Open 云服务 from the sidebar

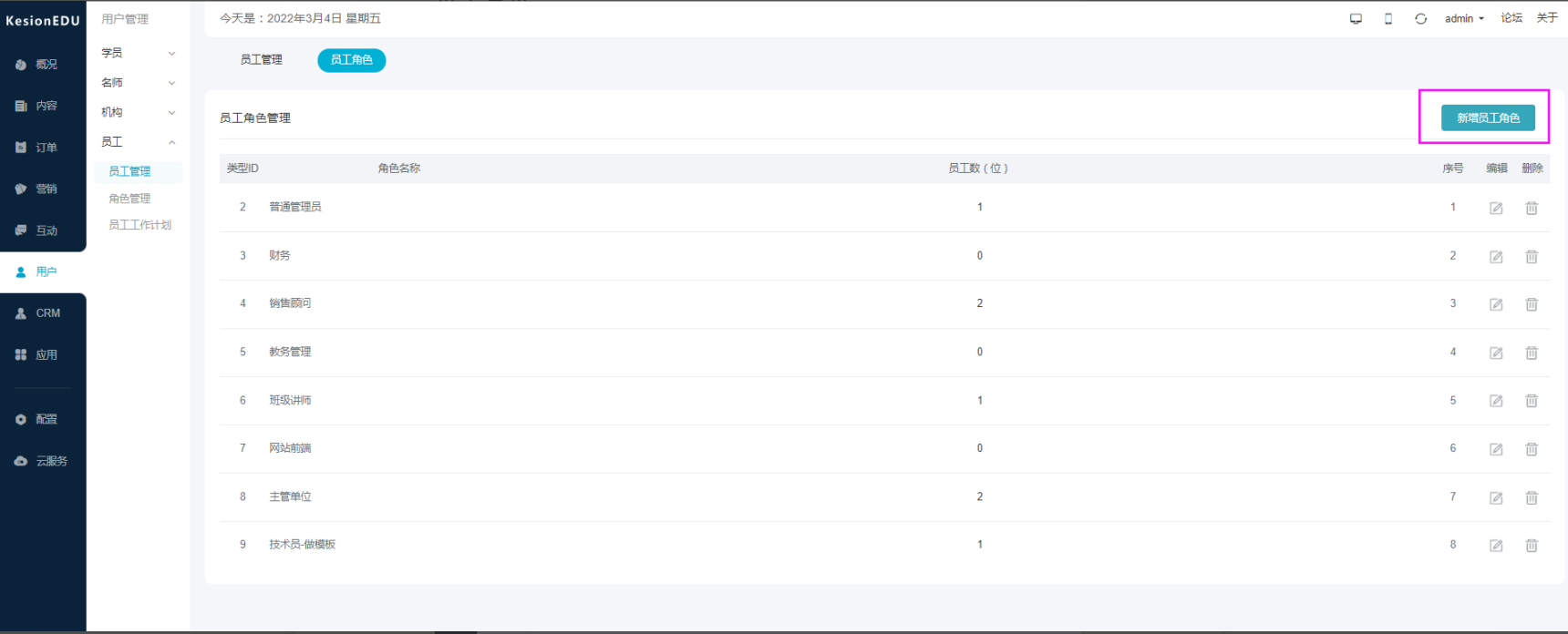point(43,461)
